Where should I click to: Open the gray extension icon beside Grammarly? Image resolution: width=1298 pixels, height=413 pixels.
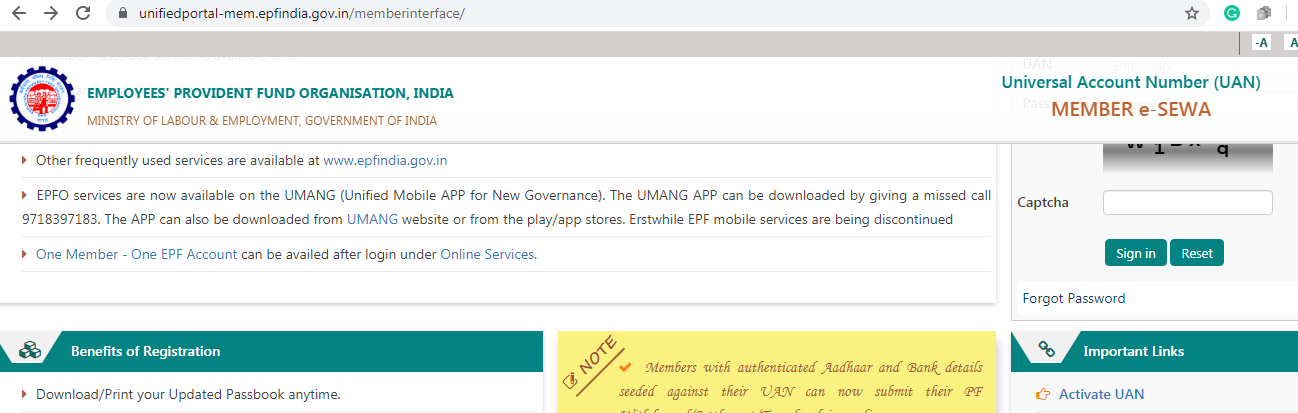(x=1264, y=14)
